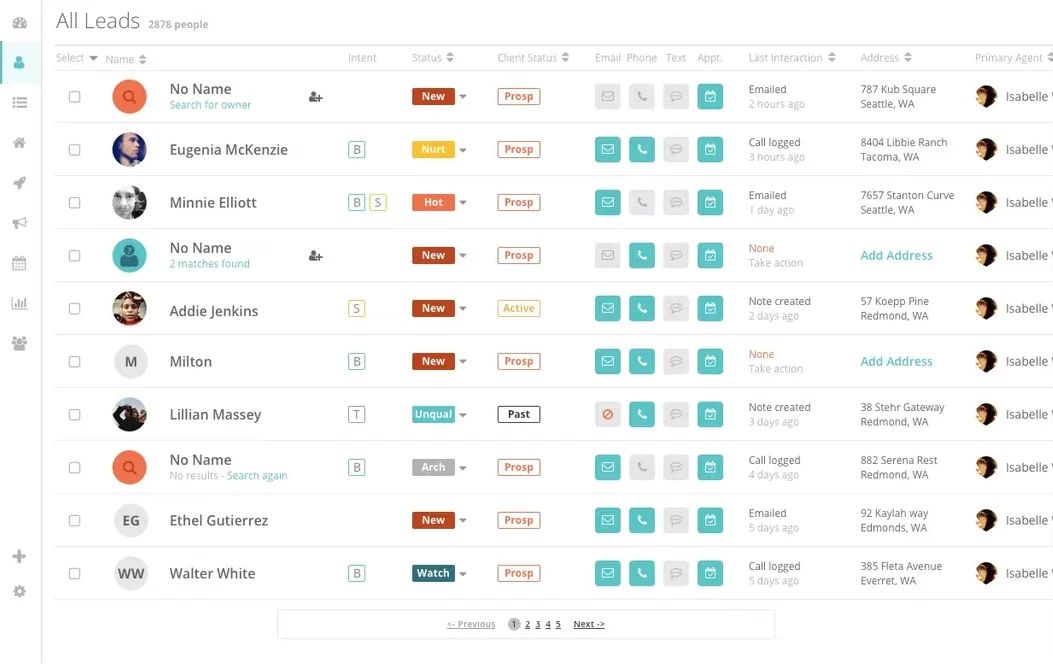Tick the checkbox for Walter White
This screenshot has height=664, width=1053.
[75, 574]
